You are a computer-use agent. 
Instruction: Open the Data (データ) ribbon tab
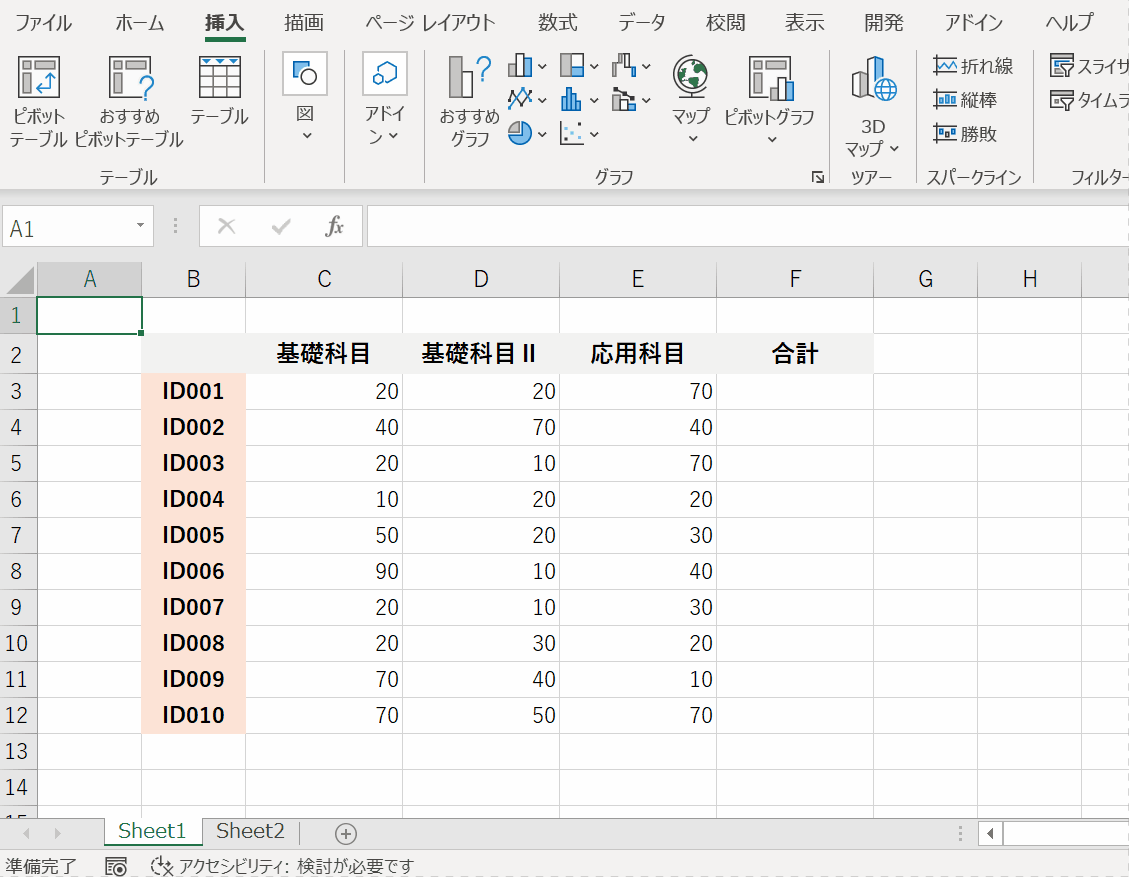tap(642, 22)
